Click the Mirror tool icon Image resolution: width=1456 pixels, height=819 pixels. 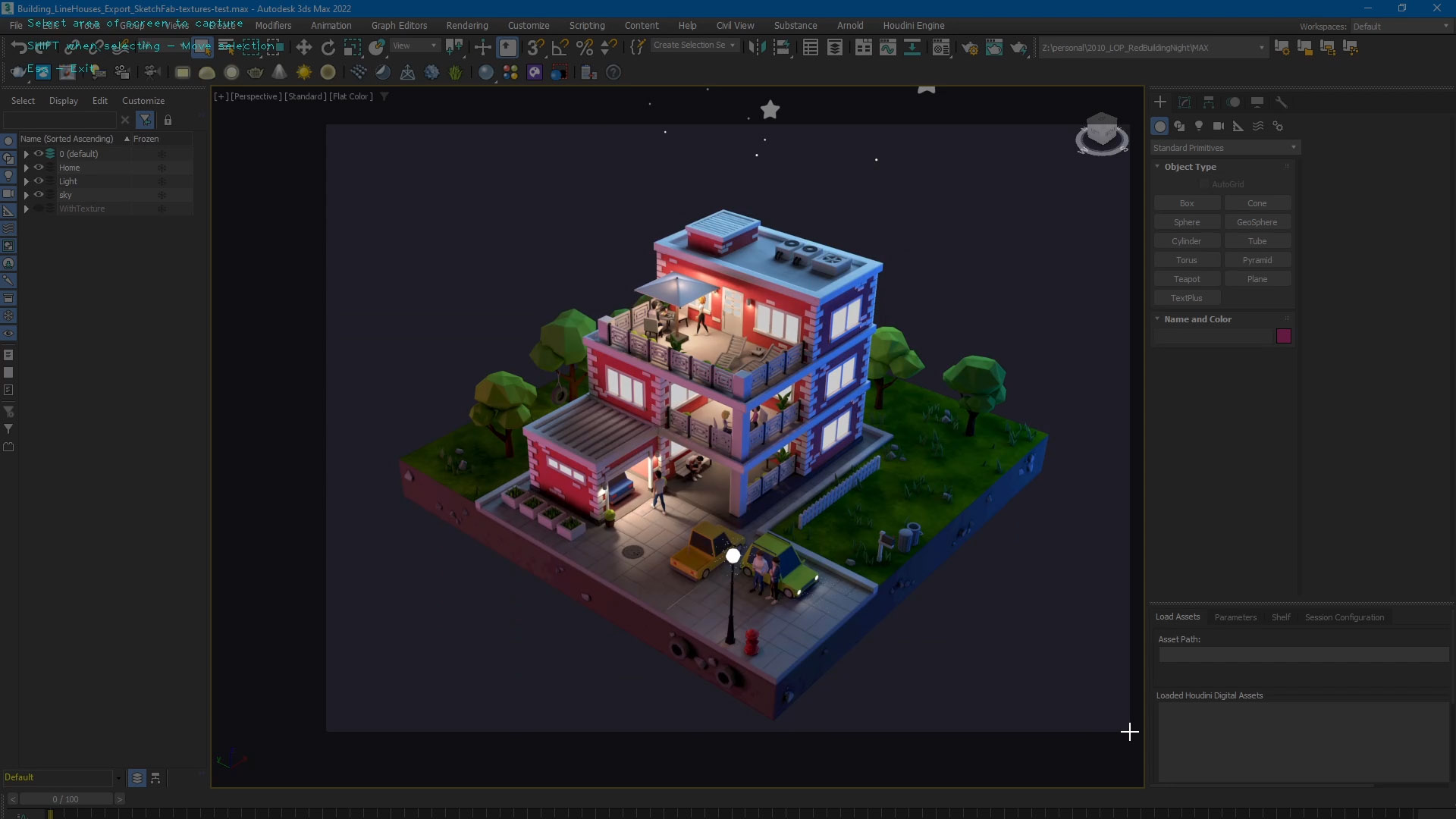point(756,47)
